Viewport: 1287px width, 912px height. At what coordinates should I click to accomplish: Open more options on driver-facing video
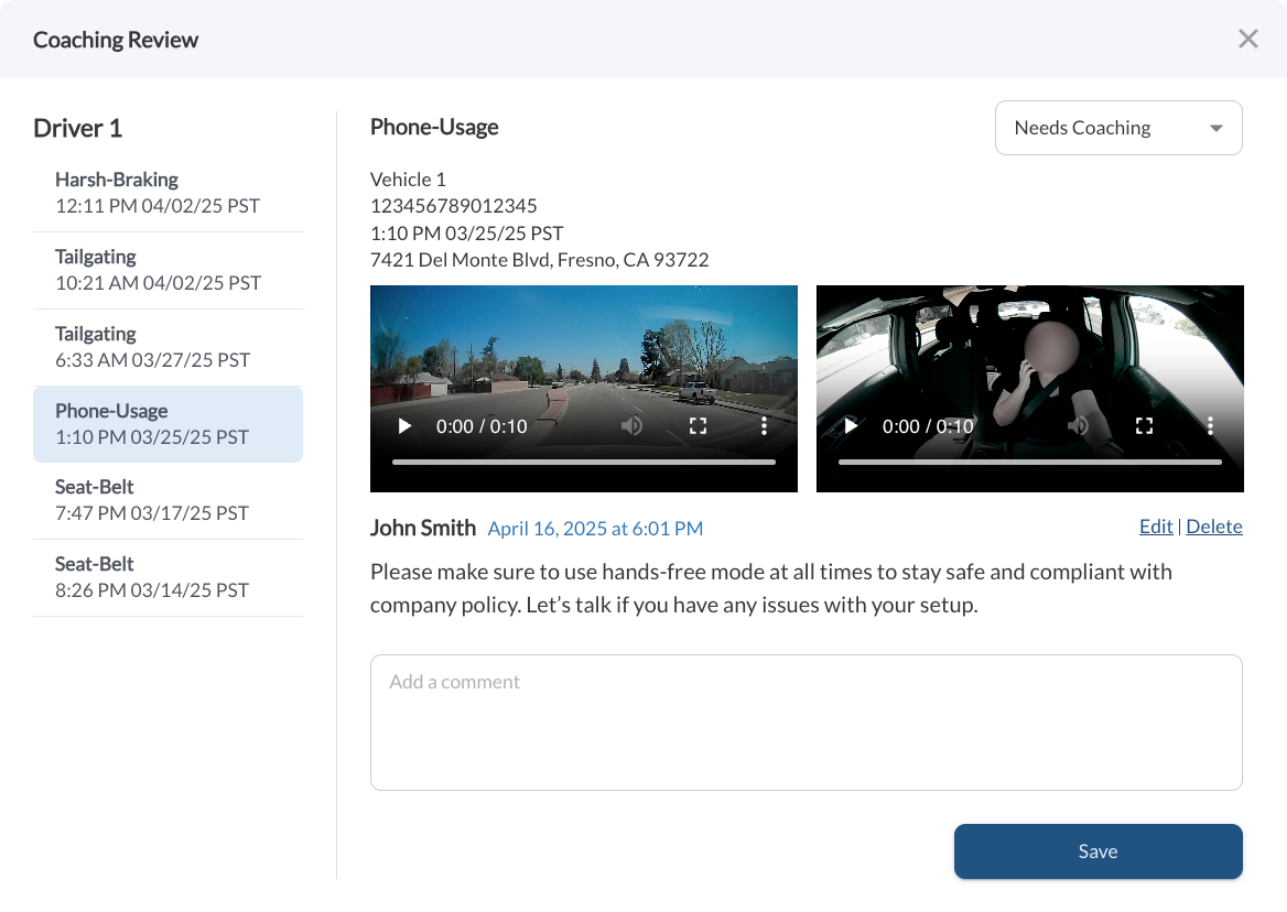(x=1210, y=426)
